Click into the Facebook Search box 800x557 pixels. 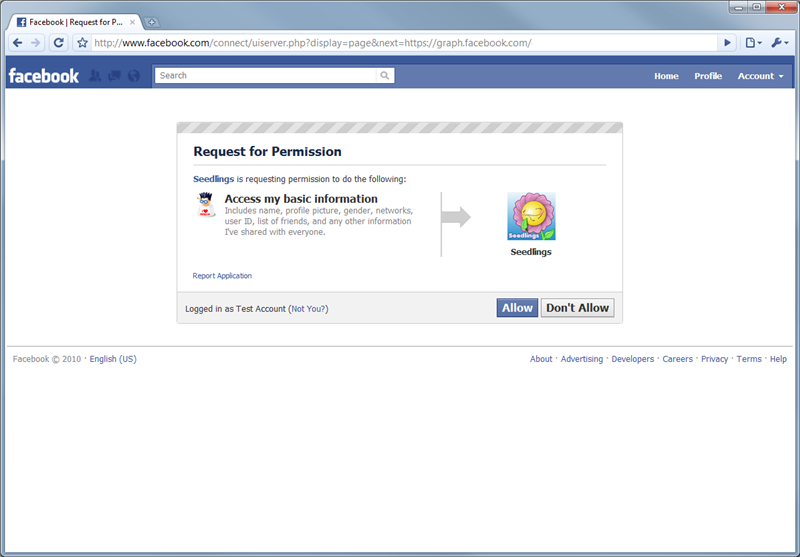[265, 75]
